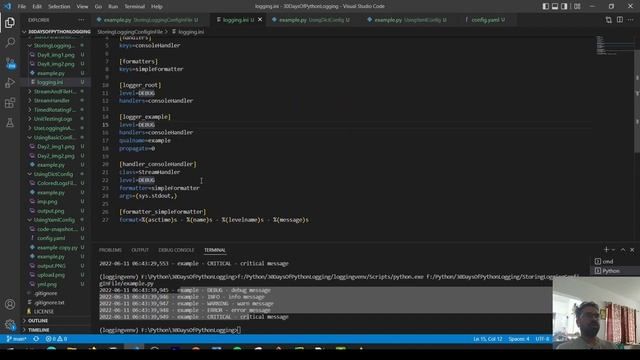Open the Source Control view
Image resolution: width=640 pixels, height=360 pixels.
[x=10, y=63]
